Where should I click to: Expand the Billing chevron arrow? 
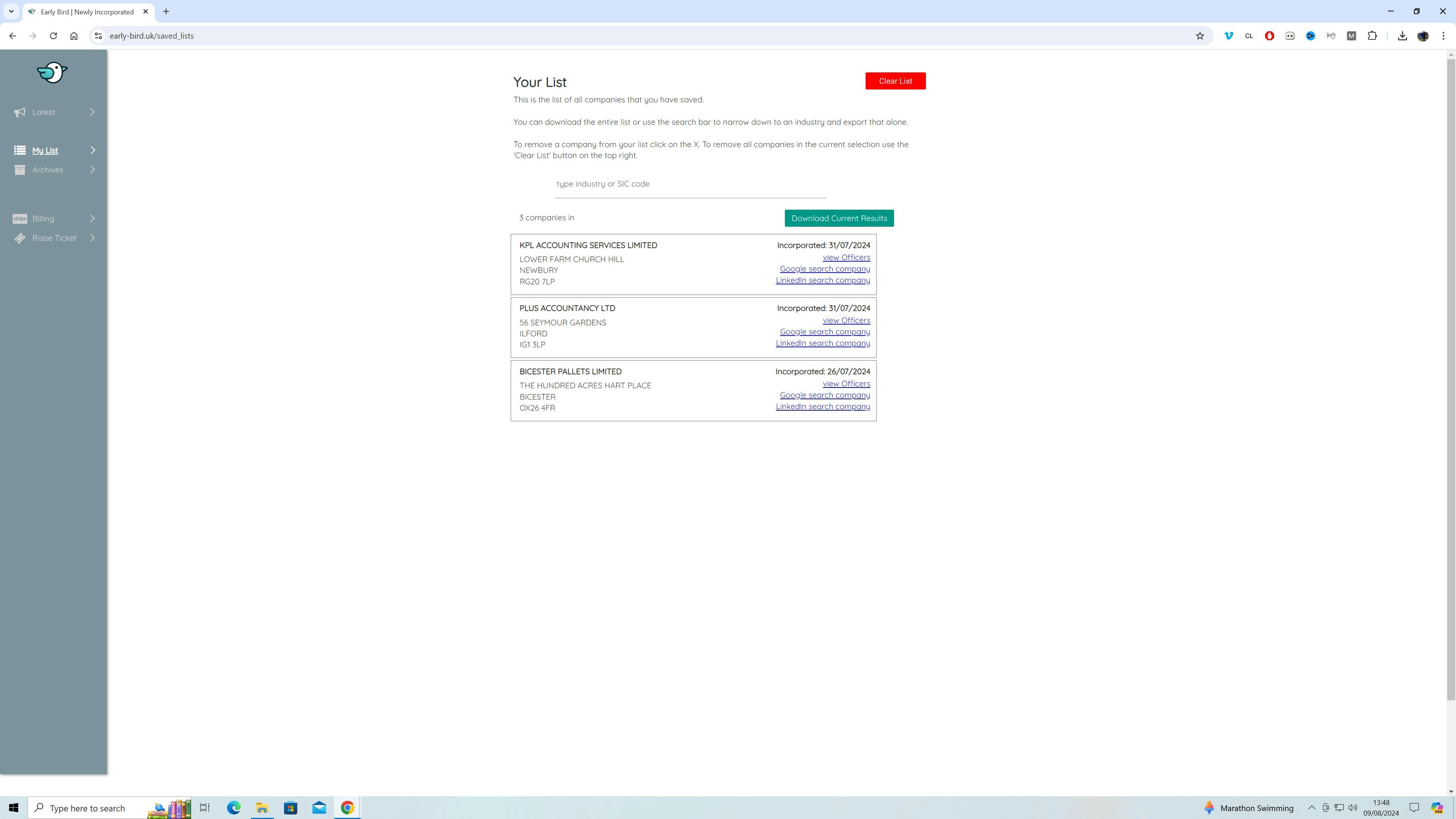point(93,219)
